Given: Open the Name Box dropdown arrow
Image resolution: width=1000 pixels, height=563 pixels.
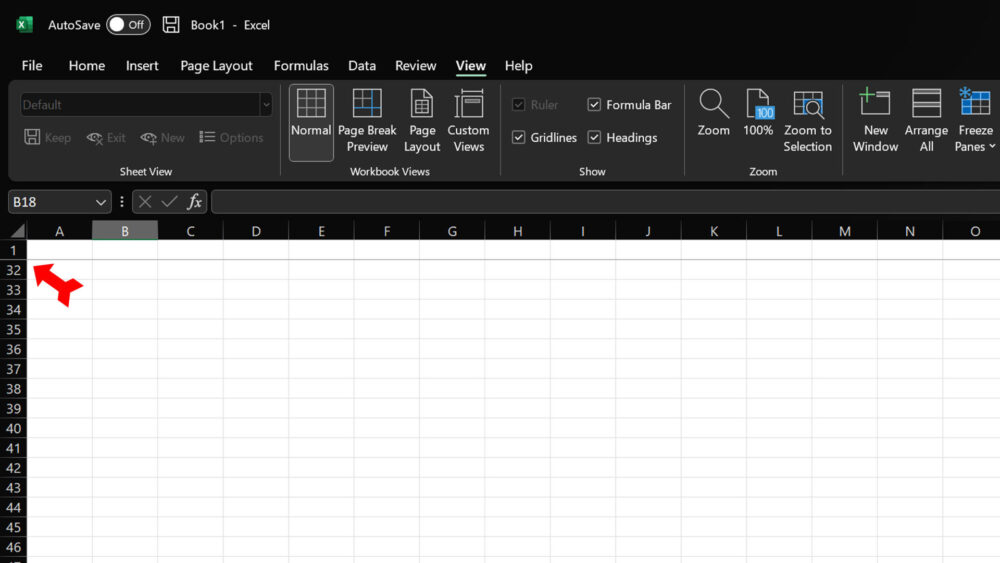Looking at the screenshot, I should point(100,202).
